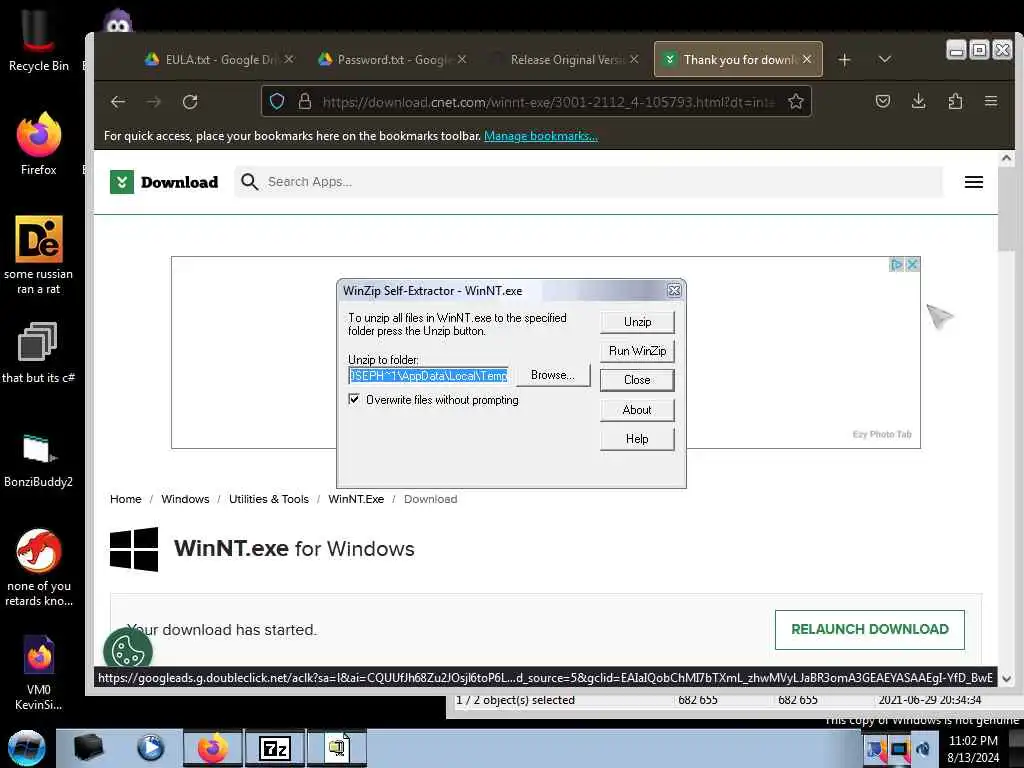Switch to EULA.txt Google Drive tab
The height and width of the screenshot is (768, 1024).
[x=219, y=59]
